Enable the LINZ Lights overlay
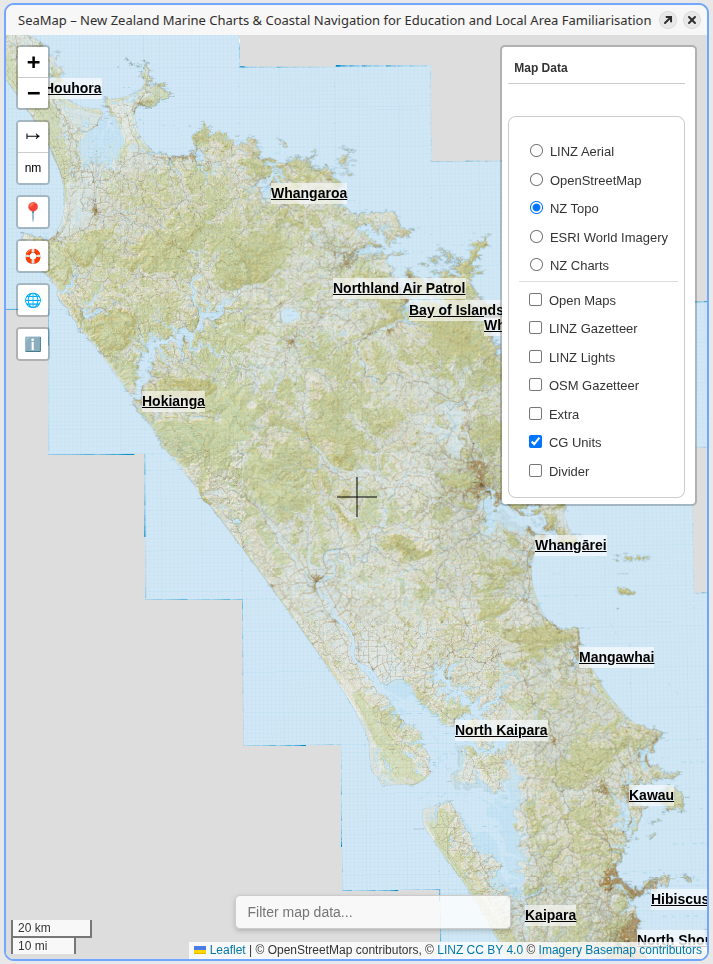This screenshot has height=964, width=713. point(536,357)
